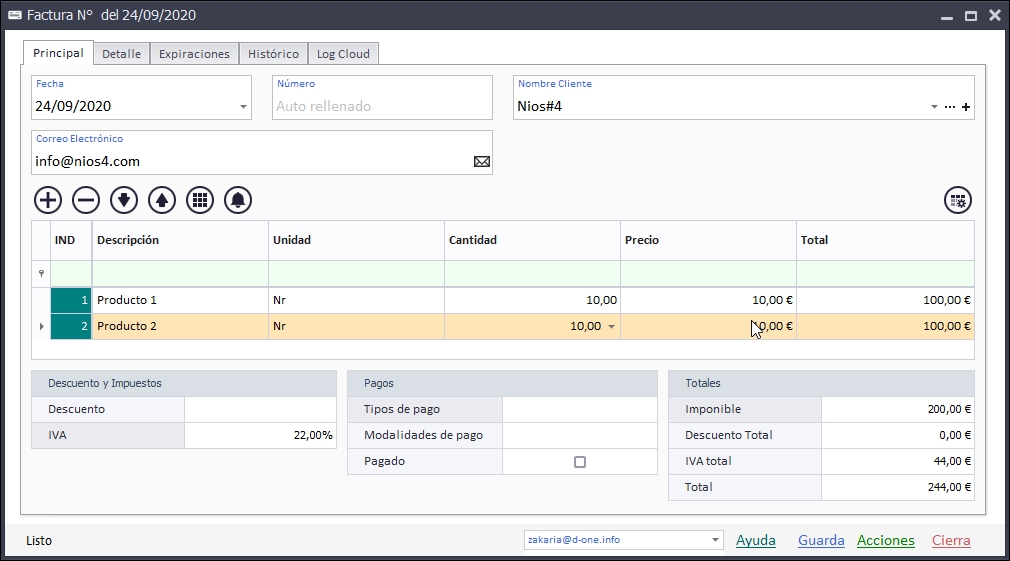The width and height of the screenshot is (1010, 561).
Task: Open the user email account dropdown
Action: (x=715, y=540)
